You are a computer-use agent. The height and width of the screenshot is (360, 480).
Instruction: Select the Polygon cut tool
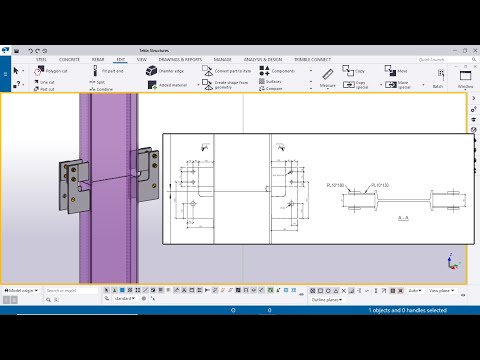click(51, 71)
